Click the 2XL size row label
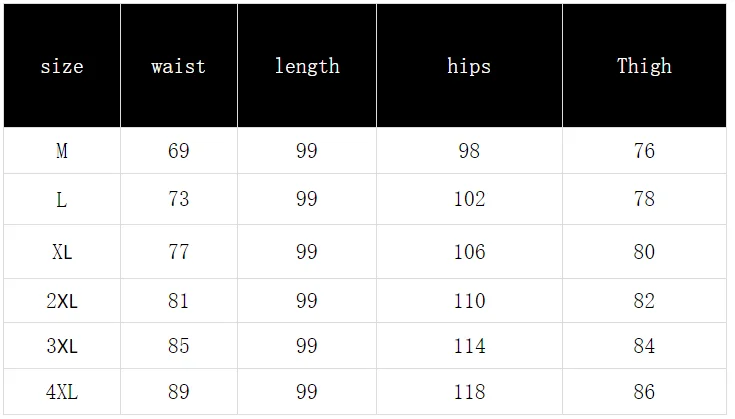 (62, 301)
